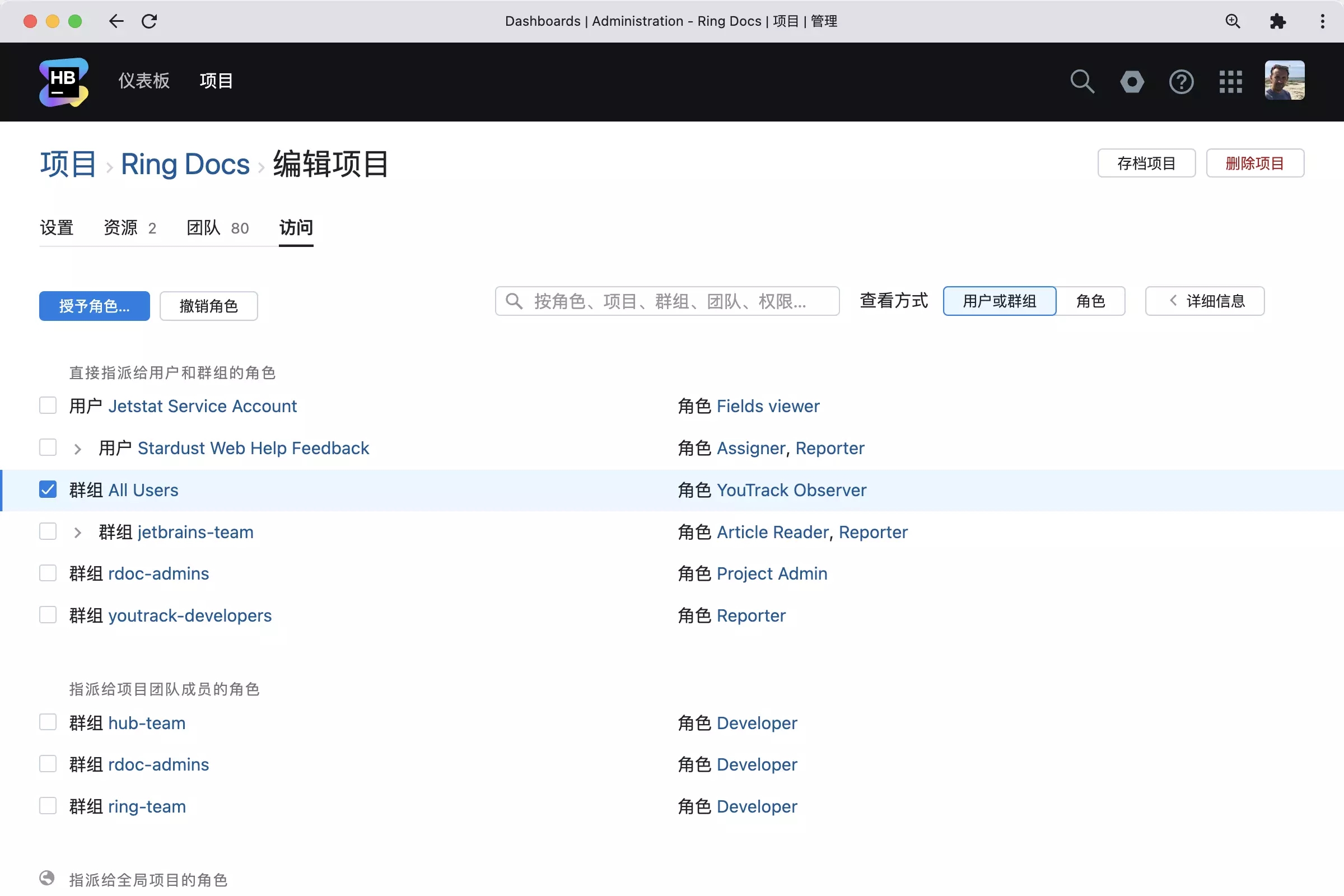The image size is (1344, 896).
Task: Expand the Stardust Web Help Feedback row
Action: pyautogui.click(x=77, y=448)
